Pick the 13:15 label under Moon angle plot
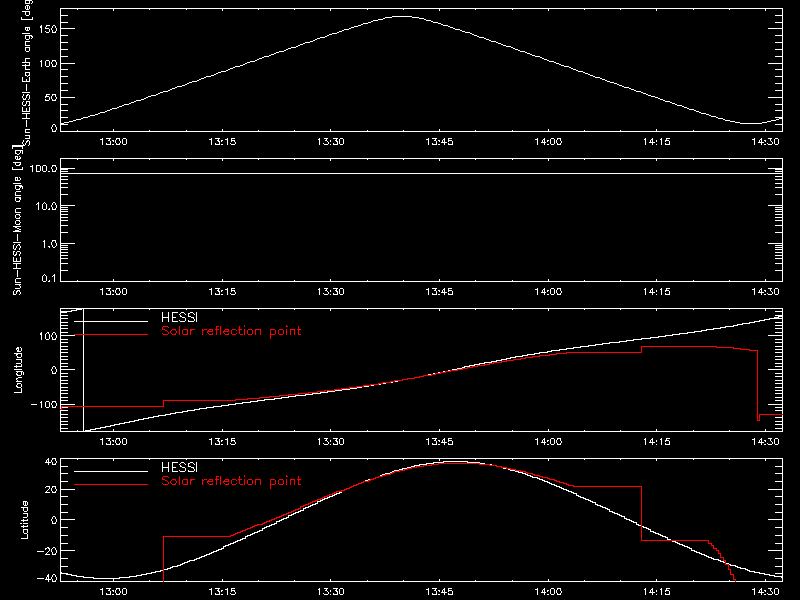Image resolution: width=800 pixels, height=600 pixels. point(222,292)
